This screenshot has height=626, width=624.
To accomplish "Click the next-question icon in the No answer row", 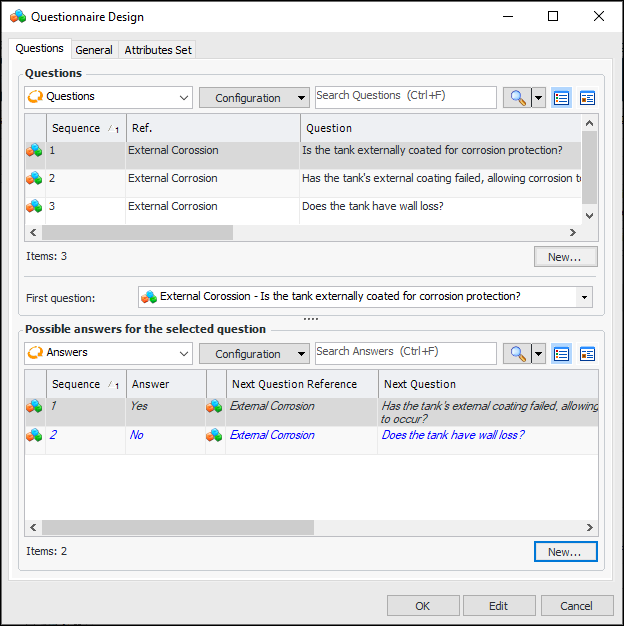I will (x=215, y=435).
